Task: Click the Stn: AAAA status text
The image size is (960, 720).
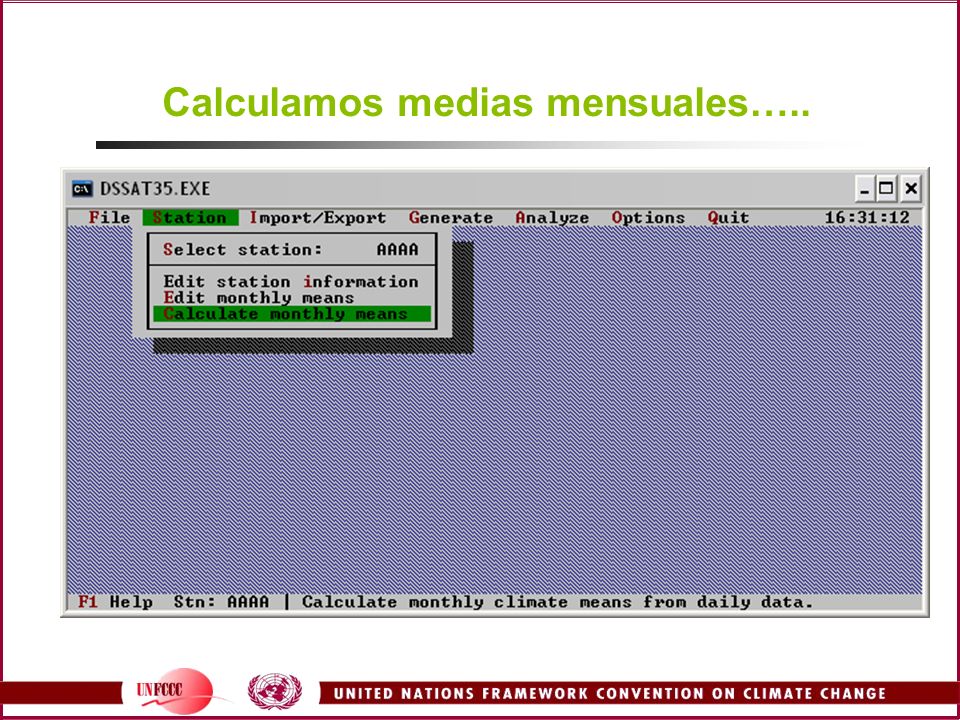Action: tap(222, 602)
